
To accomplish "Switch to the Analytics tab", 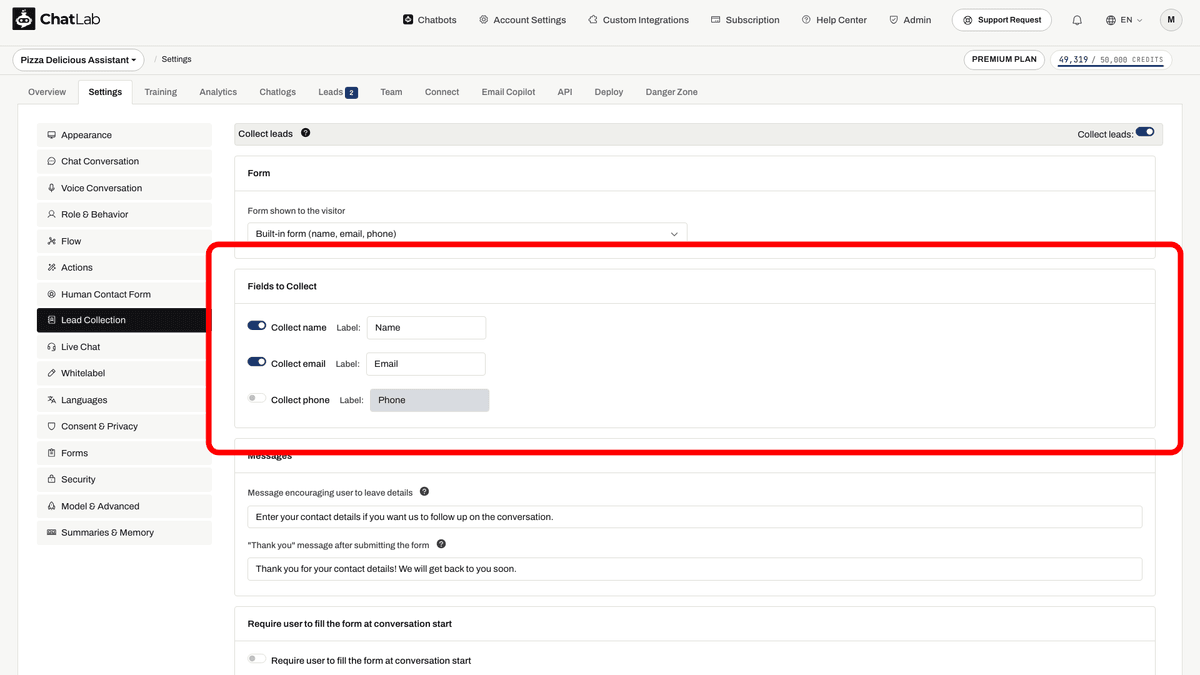I will [x=218, y=92].
